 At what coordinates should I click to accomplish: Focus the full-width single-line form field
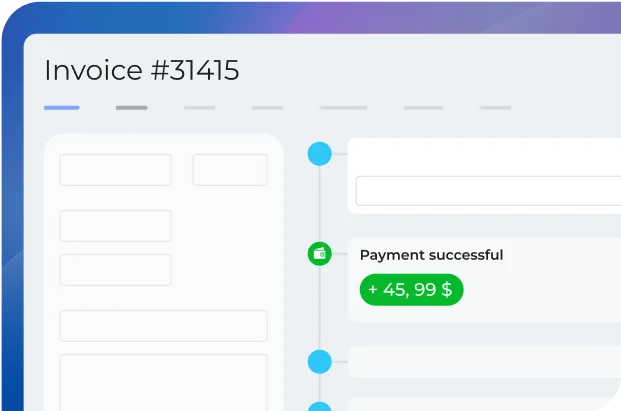163,326
